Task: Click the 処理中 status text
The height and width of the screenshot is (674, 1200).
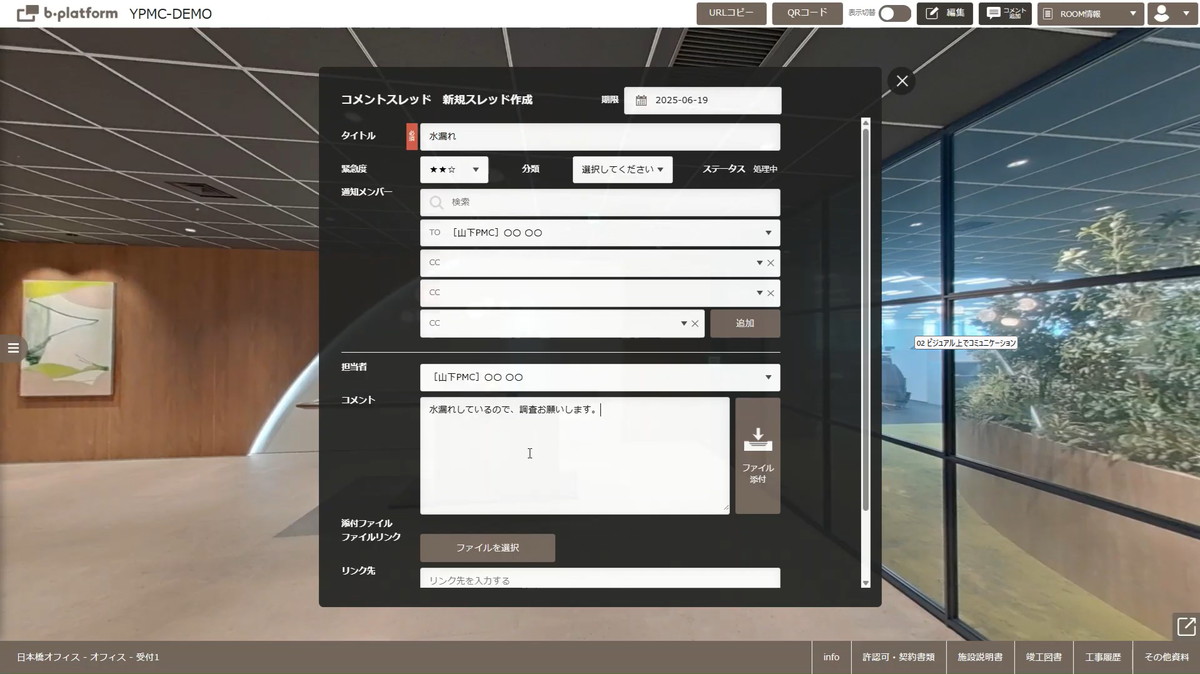Action: click(x=765, y=170)
